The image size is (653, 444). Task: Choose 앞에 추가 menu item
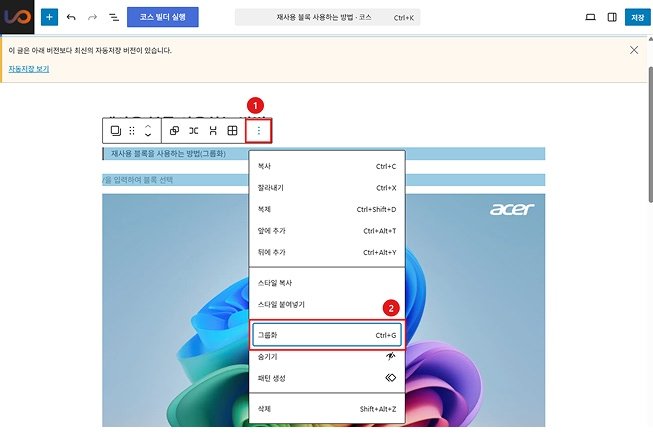[327, 231]
